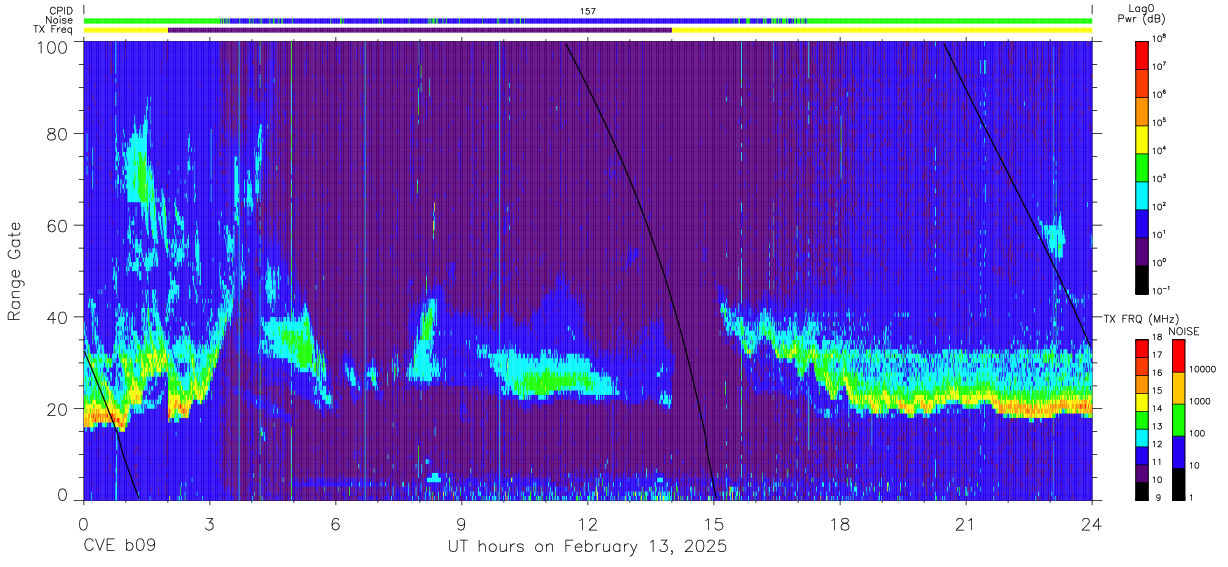Image resolution: width=1228 pixels, height=567 pixels.
Task: Click the 'Range Gate' y-axis label
Action: 16,272
